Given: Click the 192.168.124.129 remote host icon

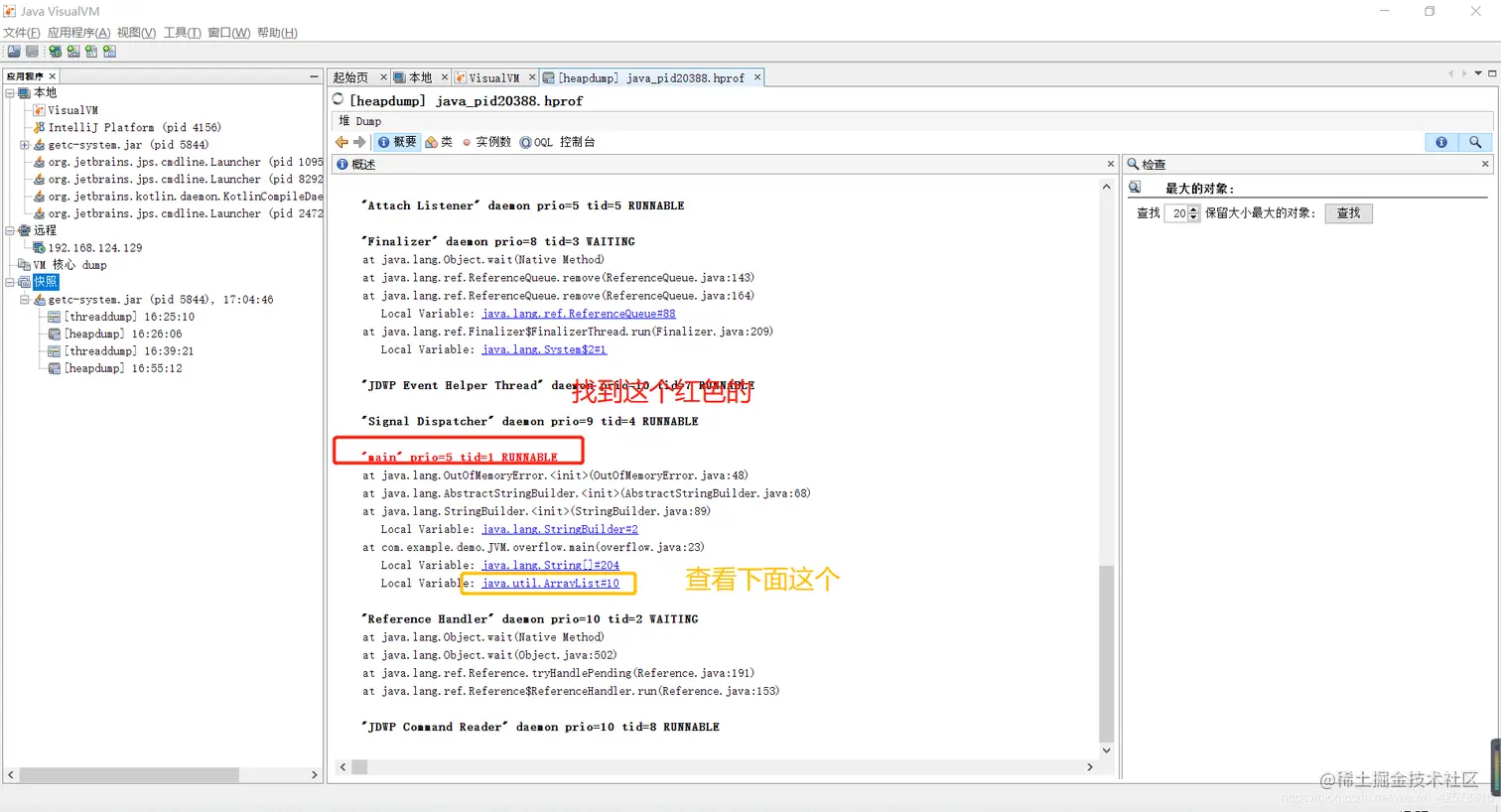Looking at the screenshot, I should click(40, 247).
